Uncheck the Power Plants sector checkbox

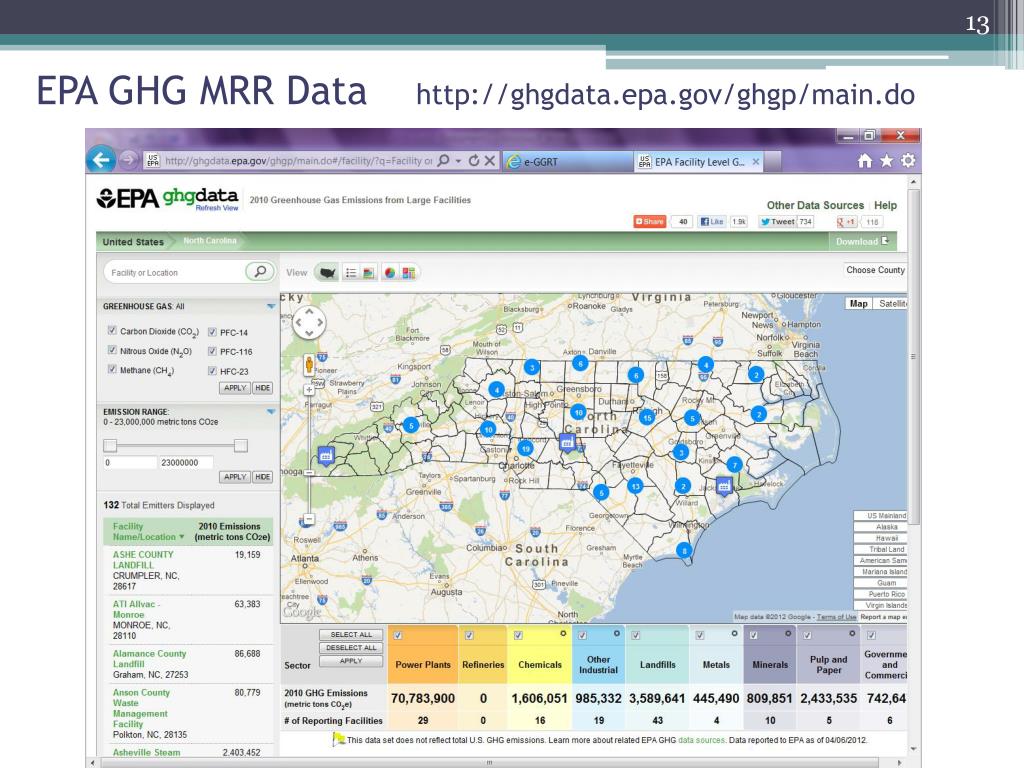pos(398,635)
